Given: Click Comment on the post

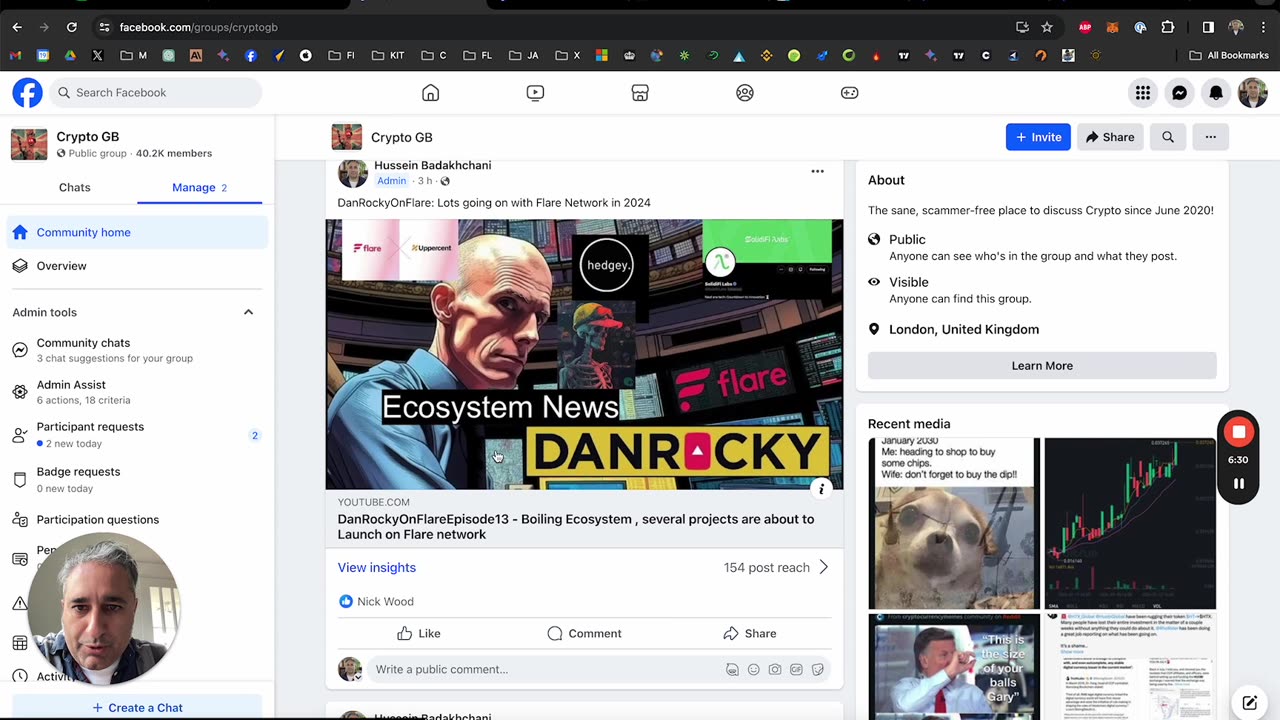Looking at the screenshot, I should 584,633.
